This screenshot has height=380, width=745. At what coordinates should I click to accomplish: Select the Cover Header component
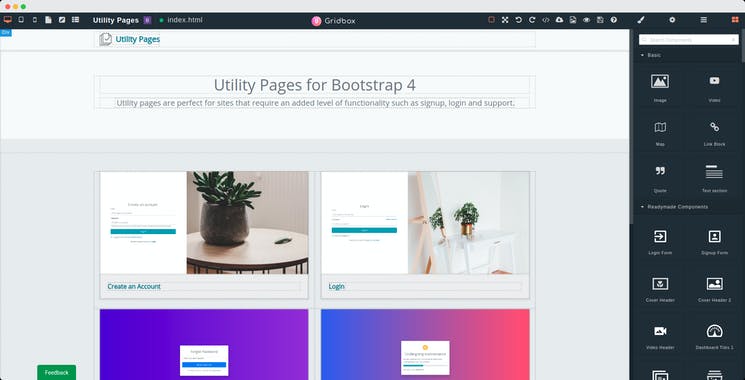tap(660, 289)
